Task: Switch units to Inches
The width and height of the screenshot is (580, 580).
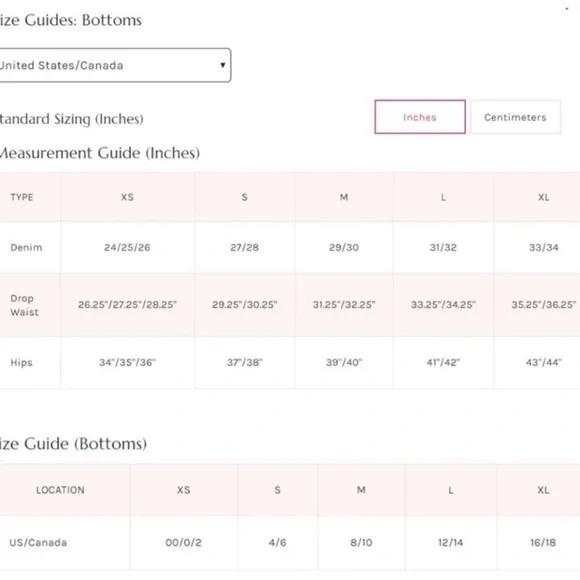Action: [420, 117]
